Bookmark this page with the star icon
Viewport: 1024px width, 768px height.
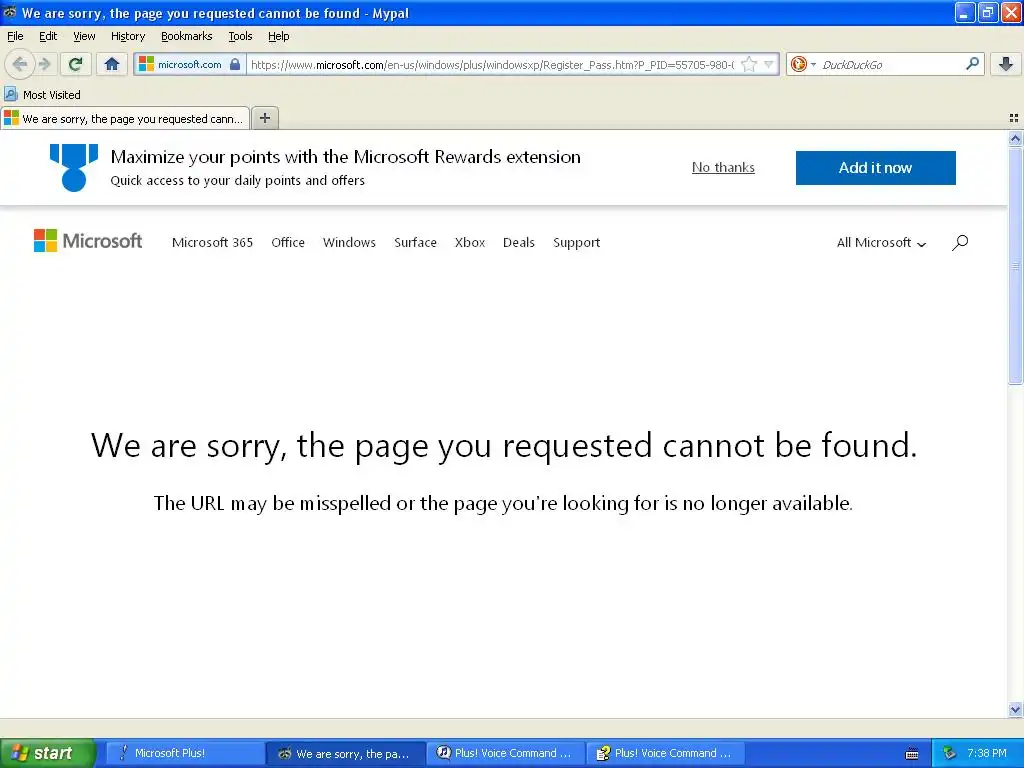[749, 64]
